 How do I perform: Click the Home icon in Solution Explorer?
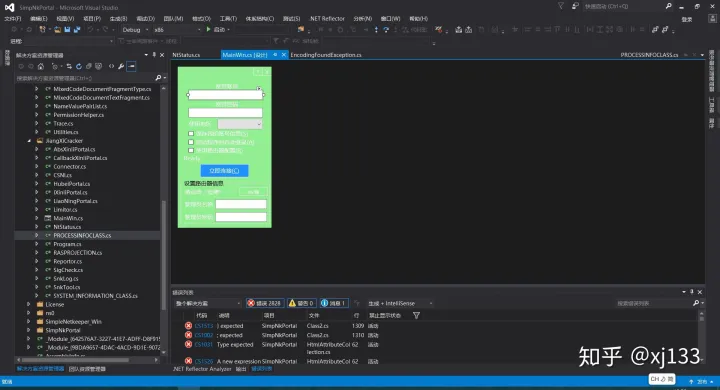[x=40, y=66]
